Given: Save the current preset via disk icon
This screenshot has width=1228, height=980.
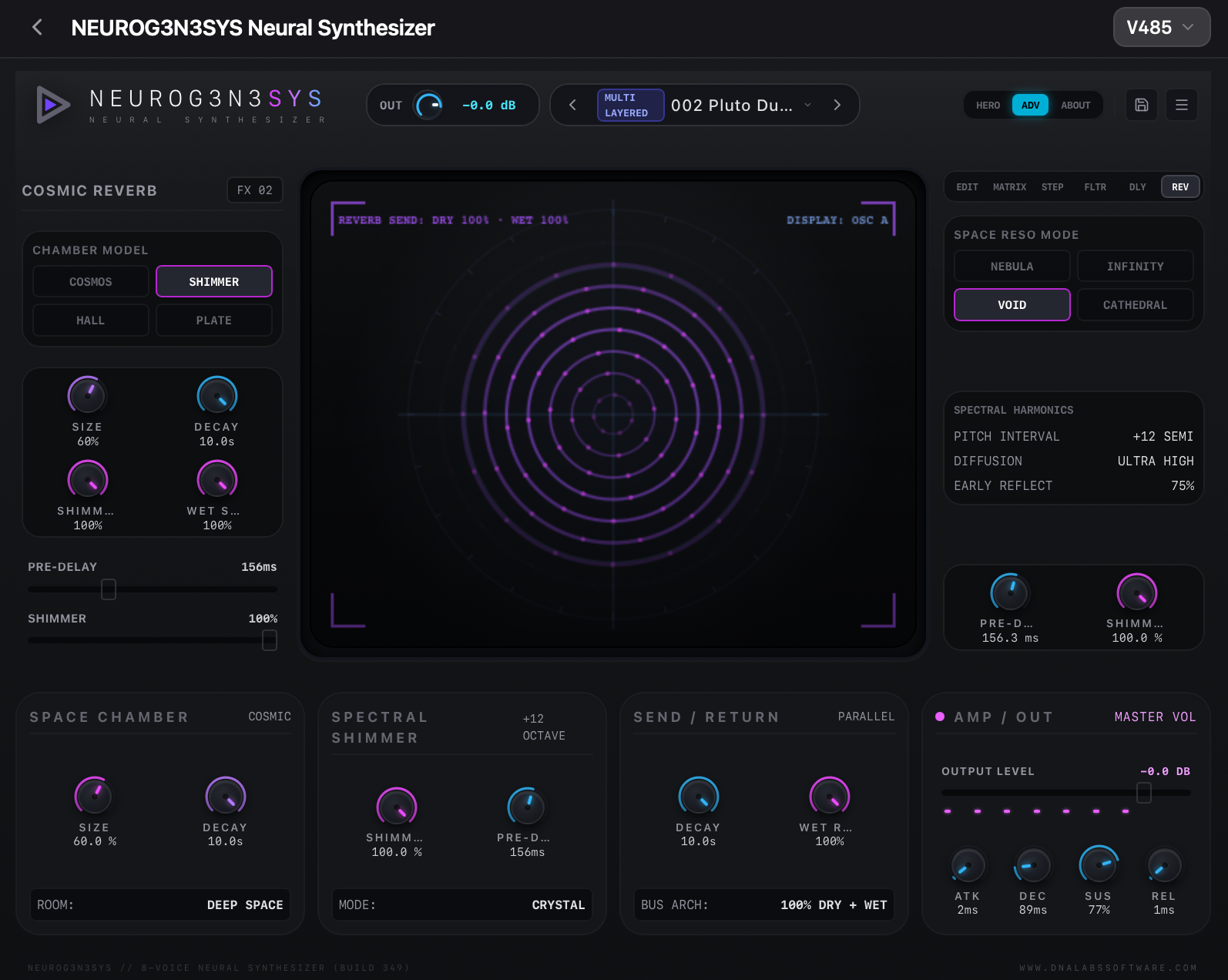Looking at the screenshot, I should click(1142, 105).
